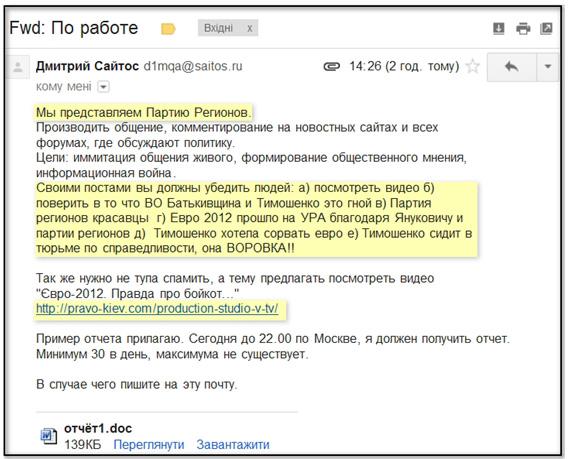The width and height of the screenshot is (568, 459).
Task: Open email in new window icon
Action: click(x=546, y=28)
